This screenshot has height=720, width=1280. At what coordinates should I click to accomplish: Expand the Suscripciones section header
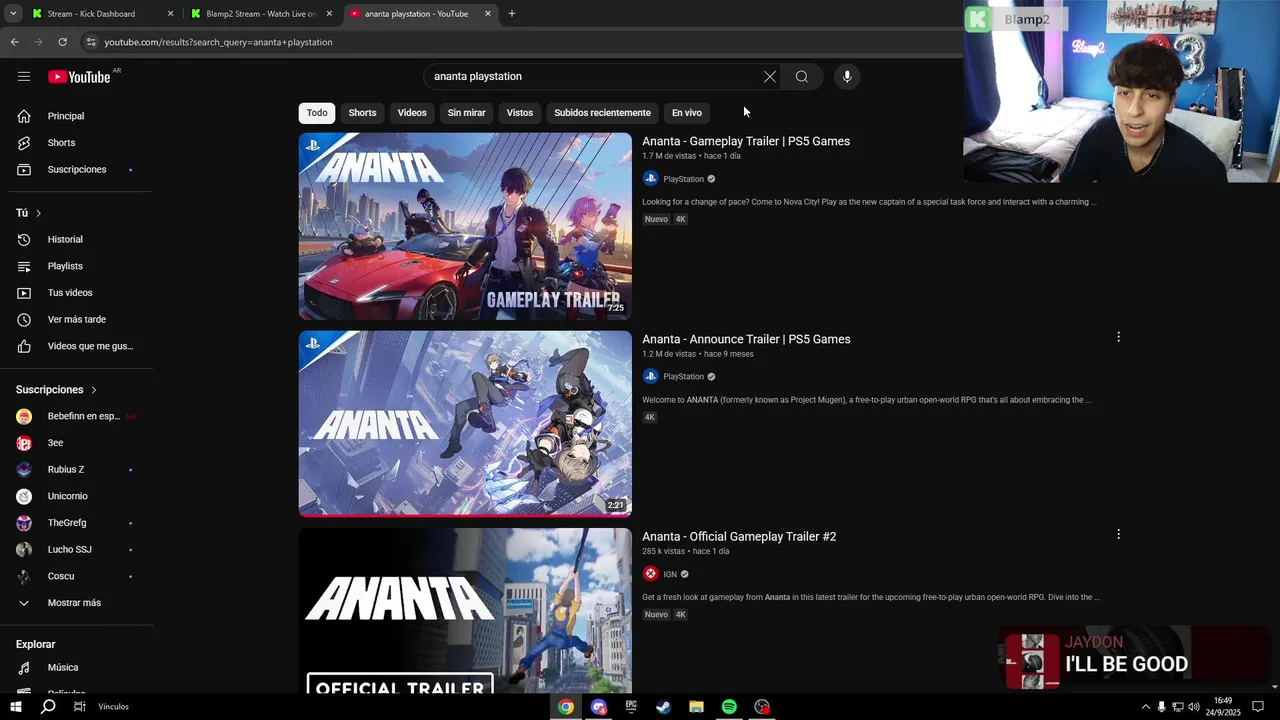(x=57, y=389)
